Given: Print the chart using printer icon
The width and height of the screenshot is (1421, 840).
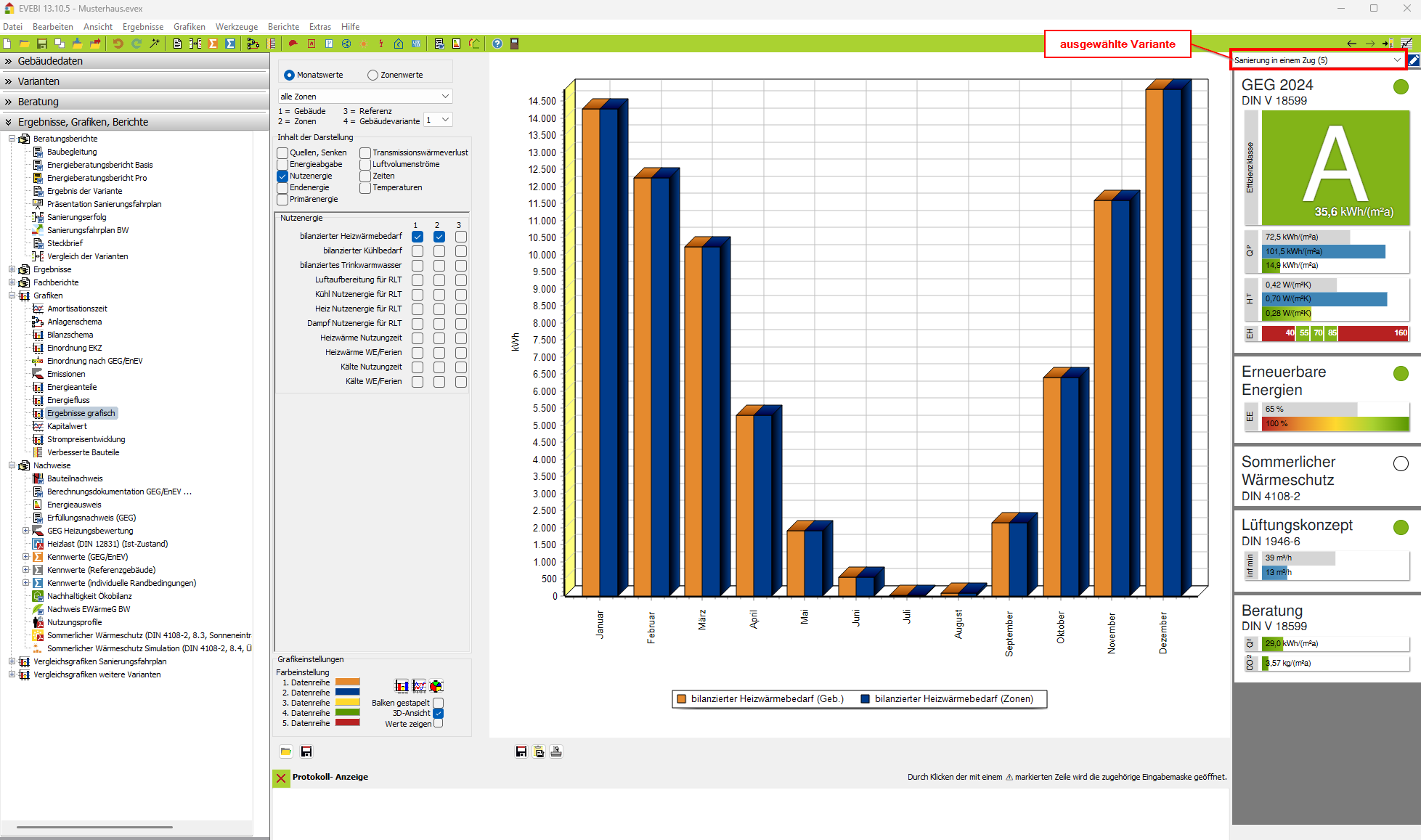Looking at the screenshot, I should (x=556, y=751).
